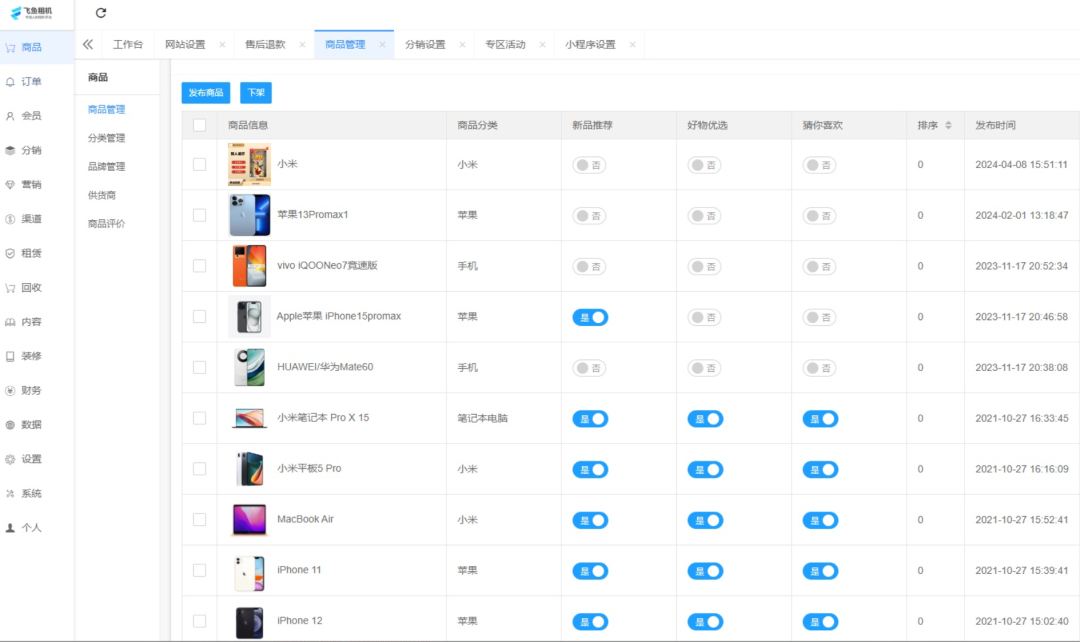Switch to the 售后退款 tab
The width and height of the screenshot is (1080, 642).
click(265, 45)
